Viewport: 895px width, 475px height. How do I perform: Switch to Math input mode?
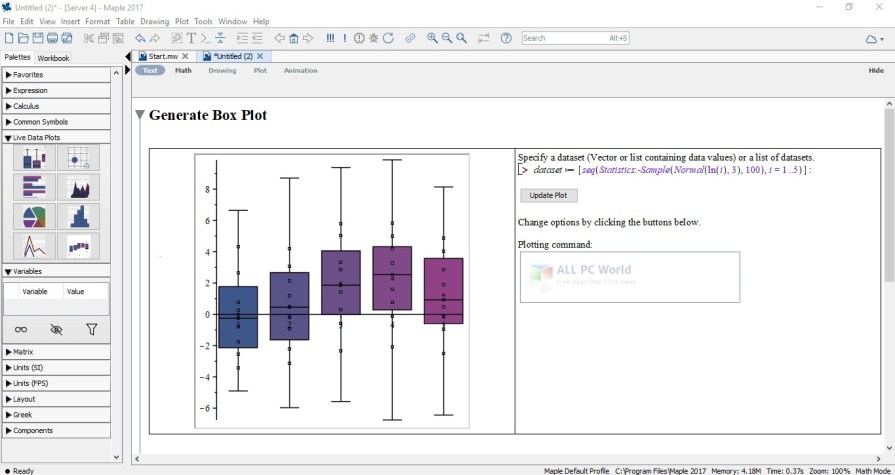point(183,71)
